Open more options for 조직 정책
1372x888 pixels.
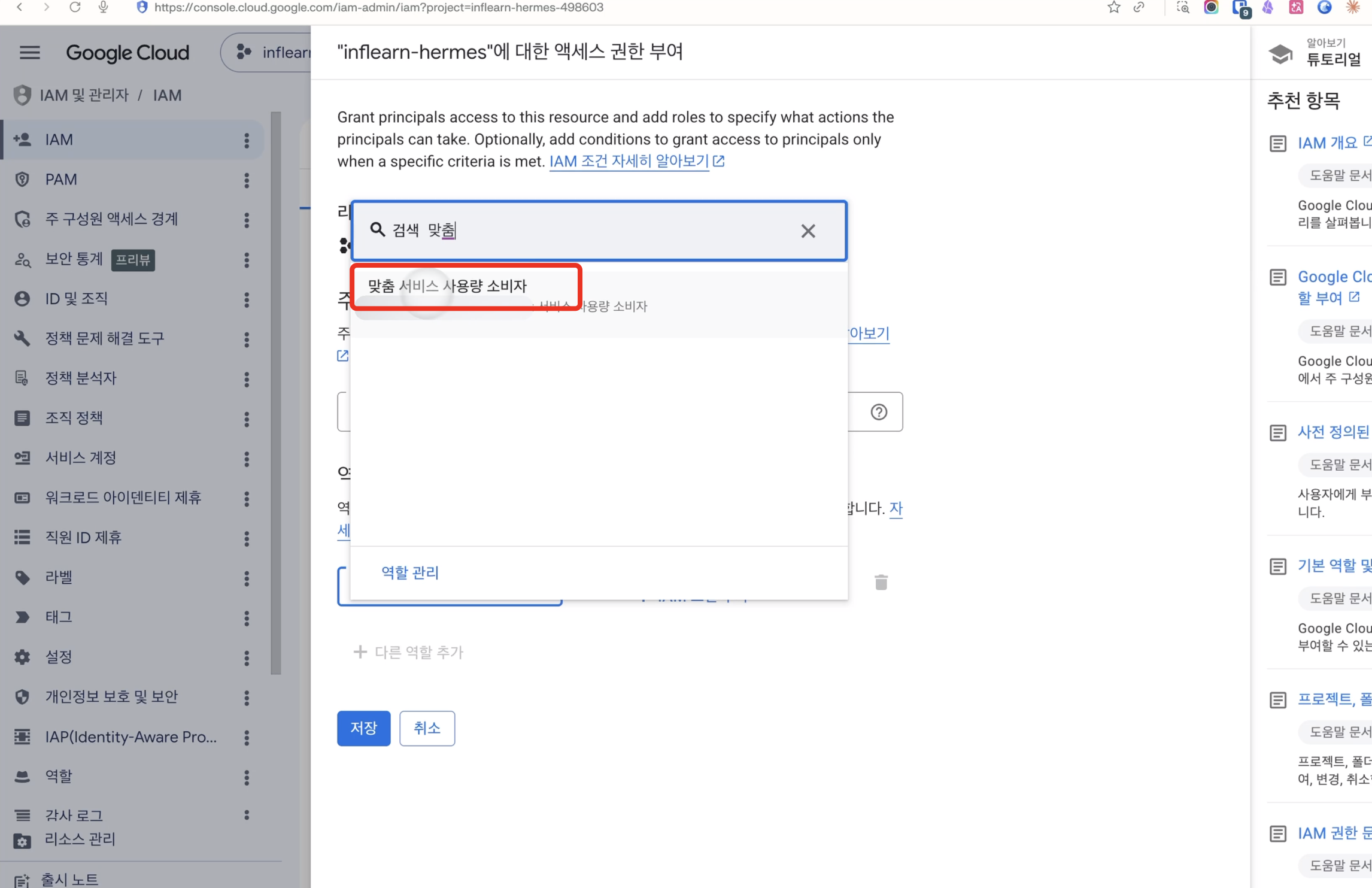247,419
